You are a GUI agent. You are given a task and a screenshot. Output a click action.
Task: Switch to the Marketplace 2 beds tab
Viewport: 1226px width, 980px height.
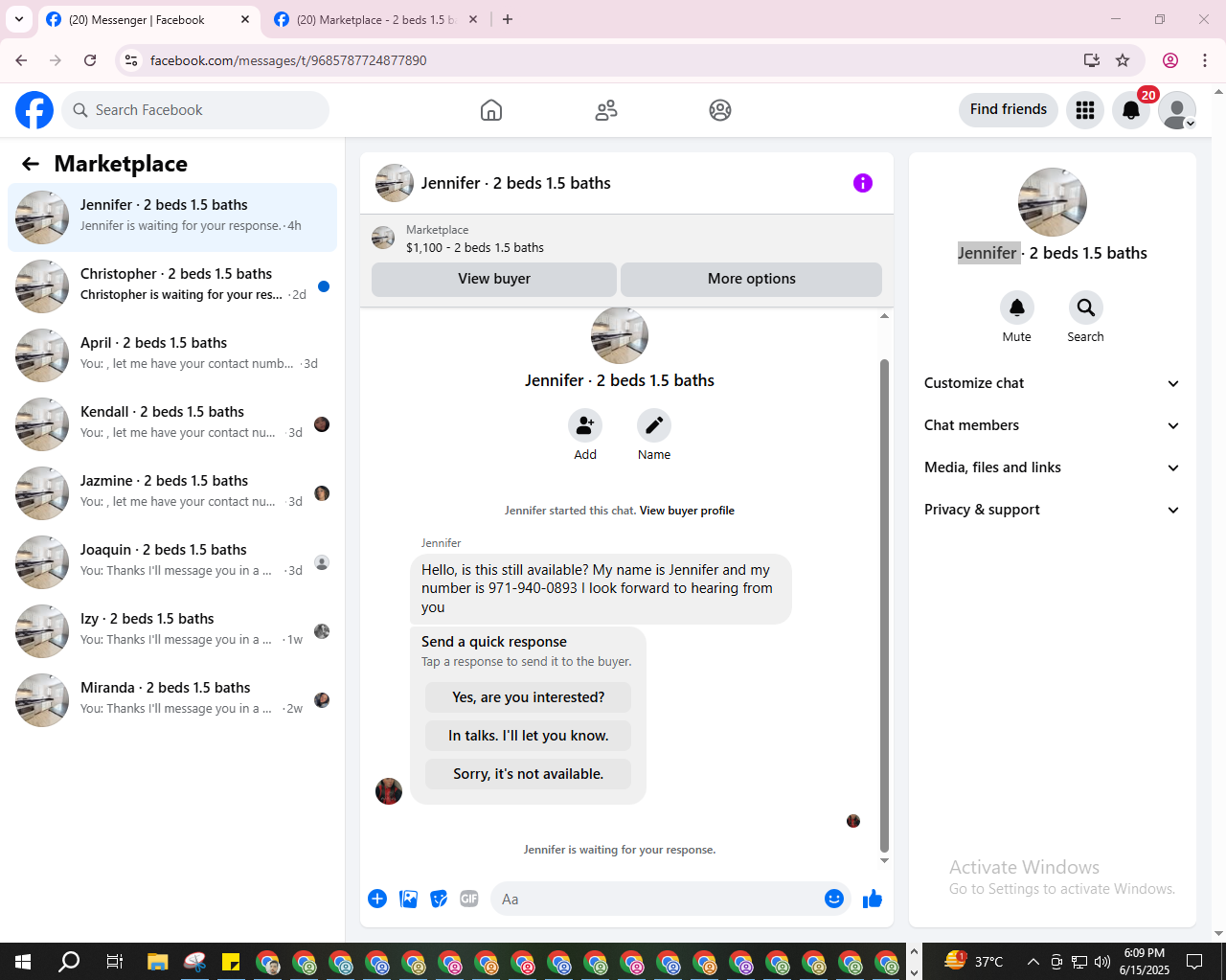(x=376, y=20)
